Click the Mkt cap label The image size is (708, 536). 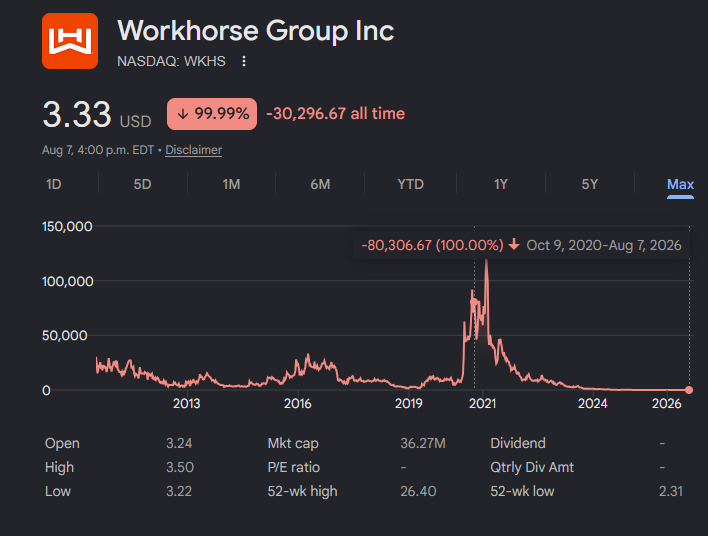293,443
